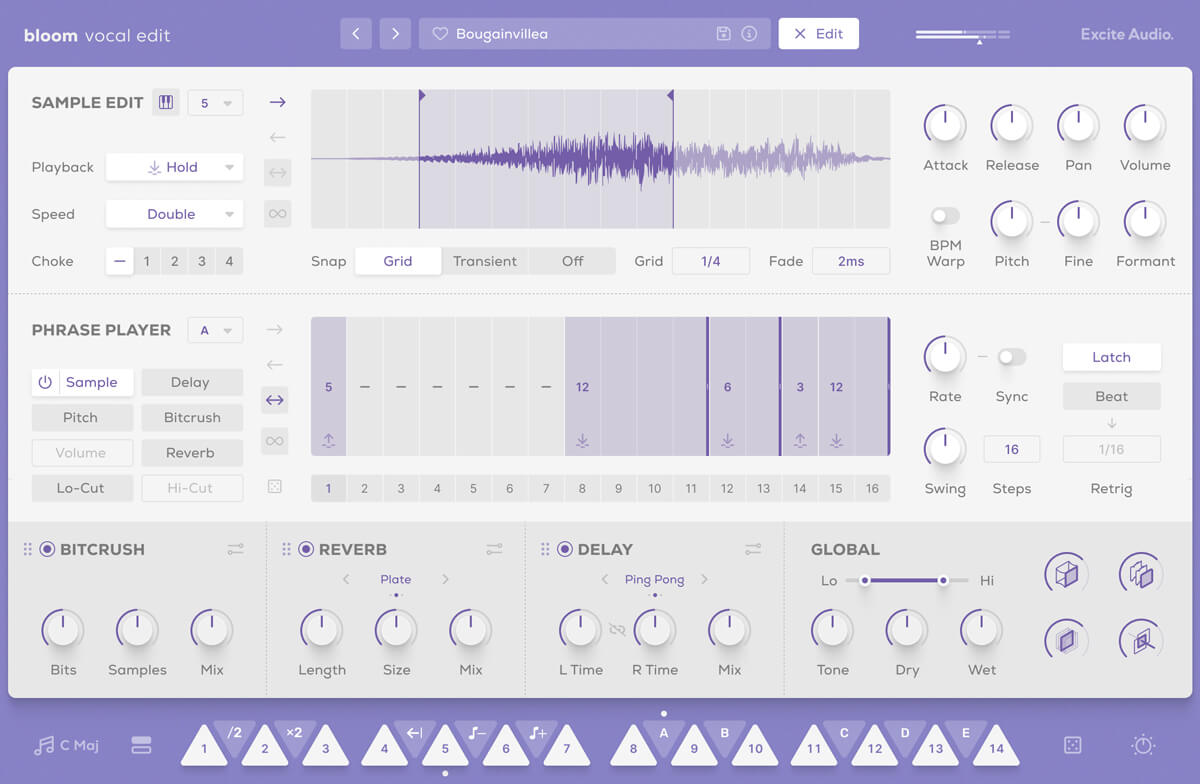Select Transient snap mode
The image size is (1200, 784).
(485, 260)
